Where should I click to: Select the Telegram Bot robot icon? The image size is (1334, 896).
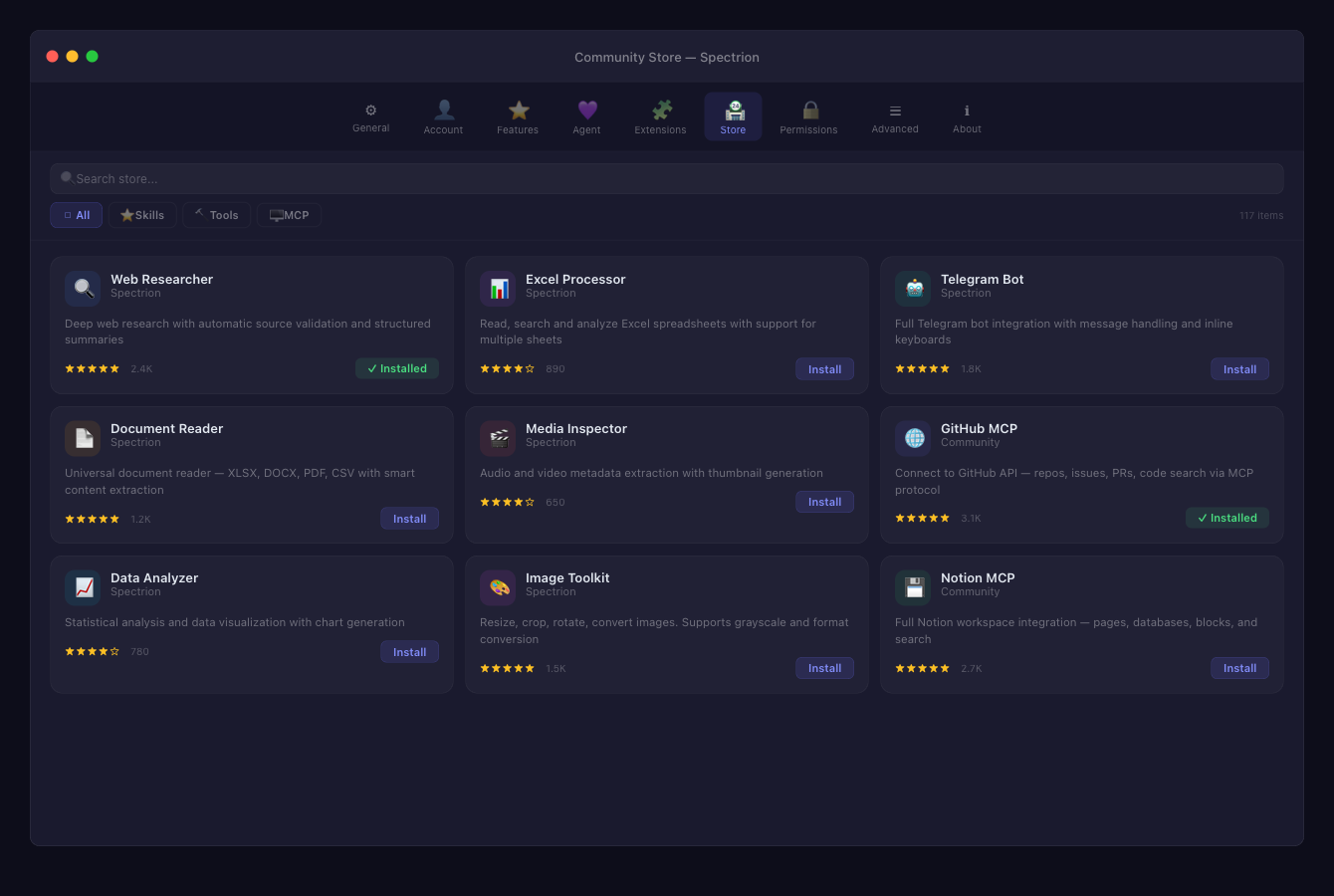tap(913, 288)
